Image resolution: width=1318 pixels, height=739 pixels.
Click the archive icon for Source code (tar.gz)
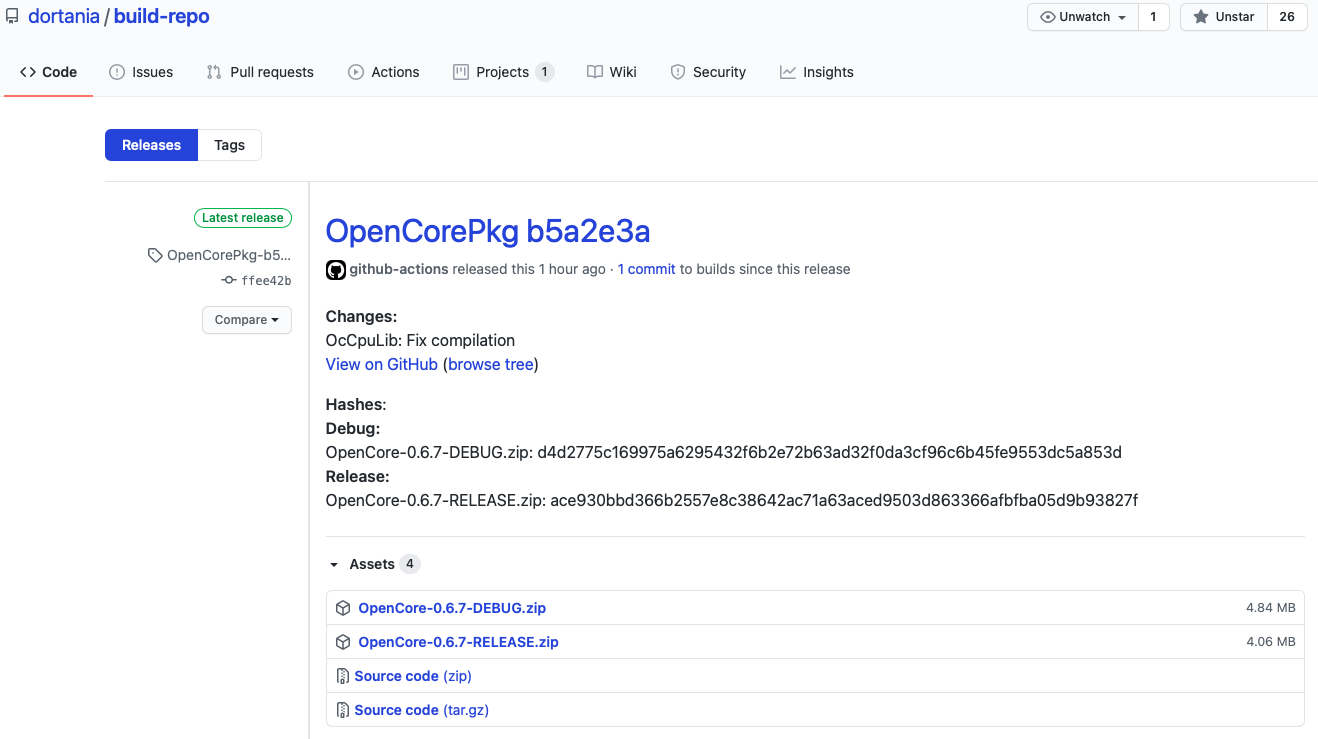click(343, 710)
